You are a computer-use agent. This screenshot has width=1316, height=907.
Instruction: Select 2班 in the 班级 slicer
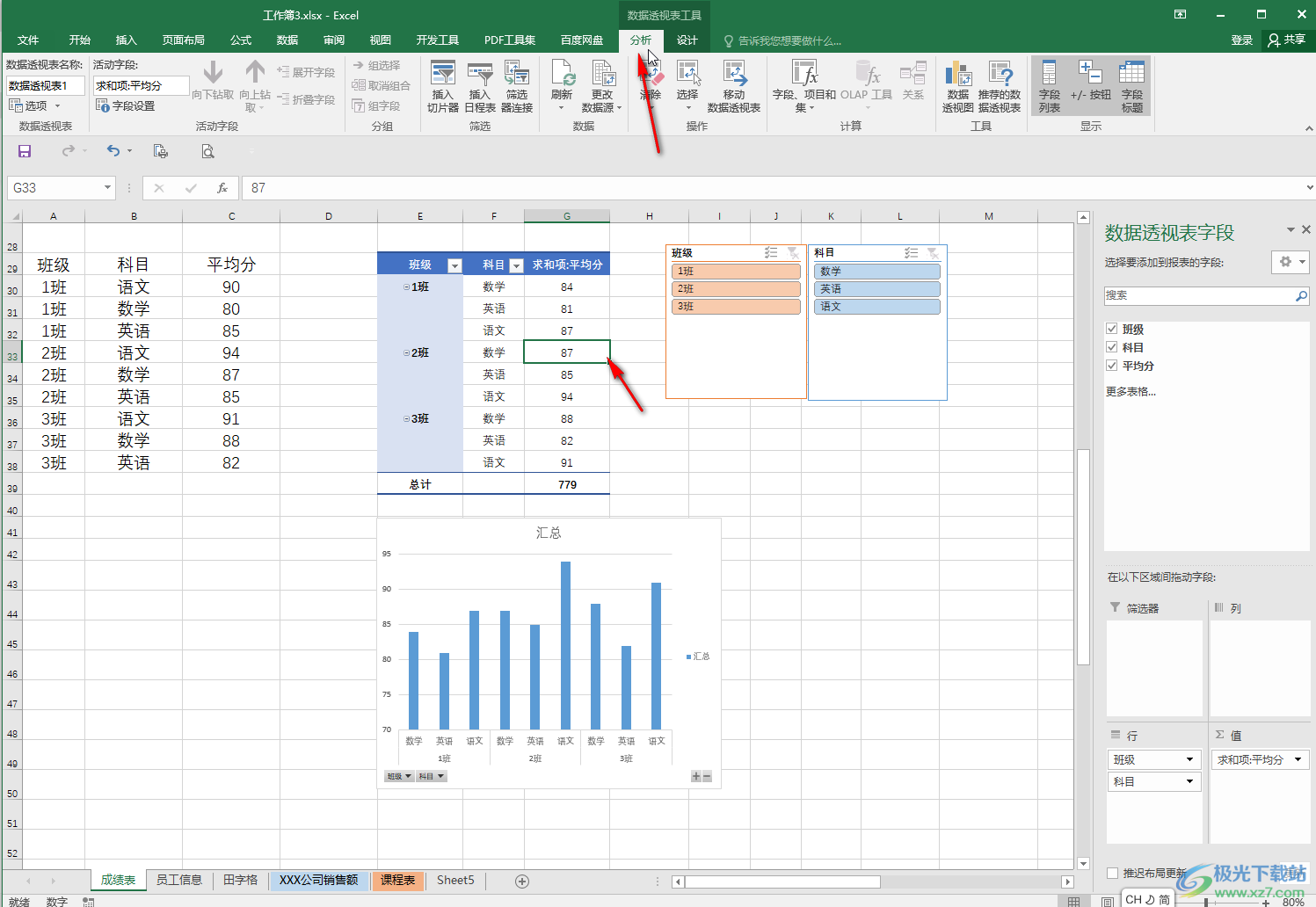click(x=736, y=289)
